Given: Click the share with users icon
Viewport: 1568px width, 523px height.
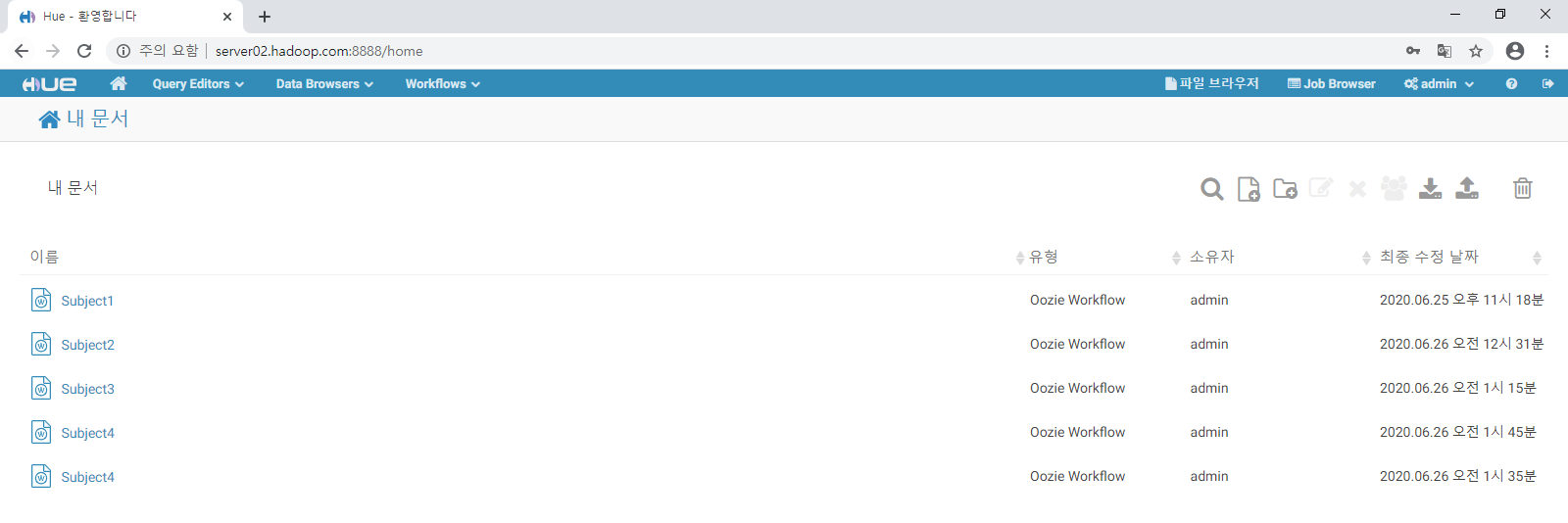Looking at the screenshot, I should (1394, 187).
